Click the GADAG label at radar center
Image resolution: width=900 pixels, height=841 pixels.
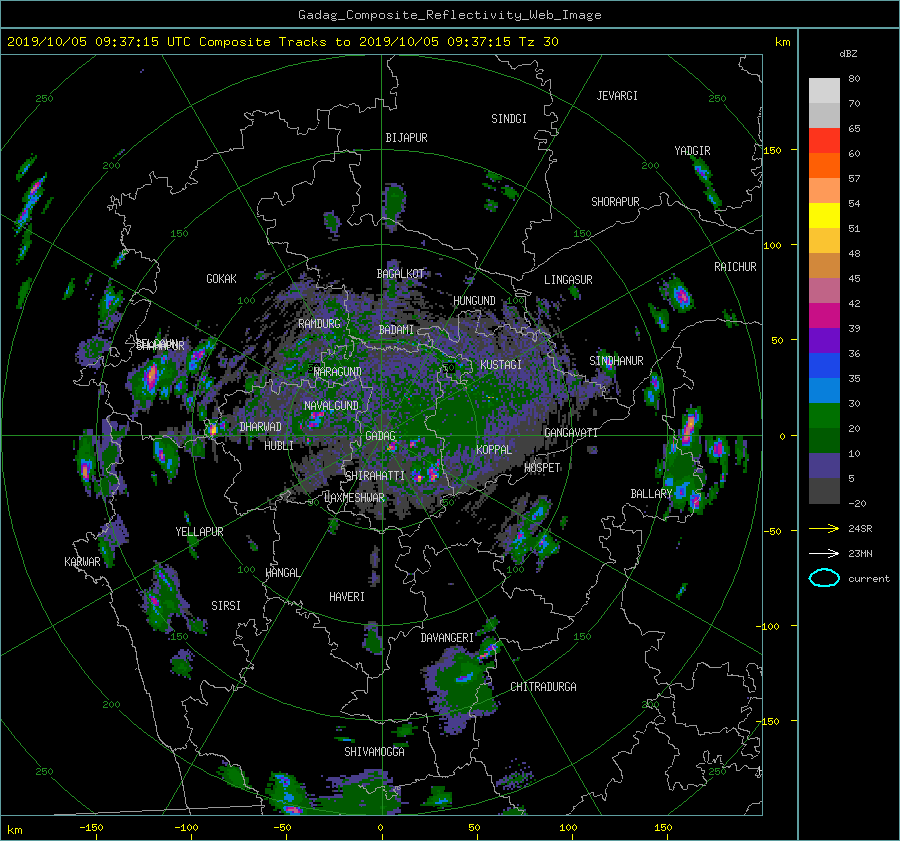(381, 436)
